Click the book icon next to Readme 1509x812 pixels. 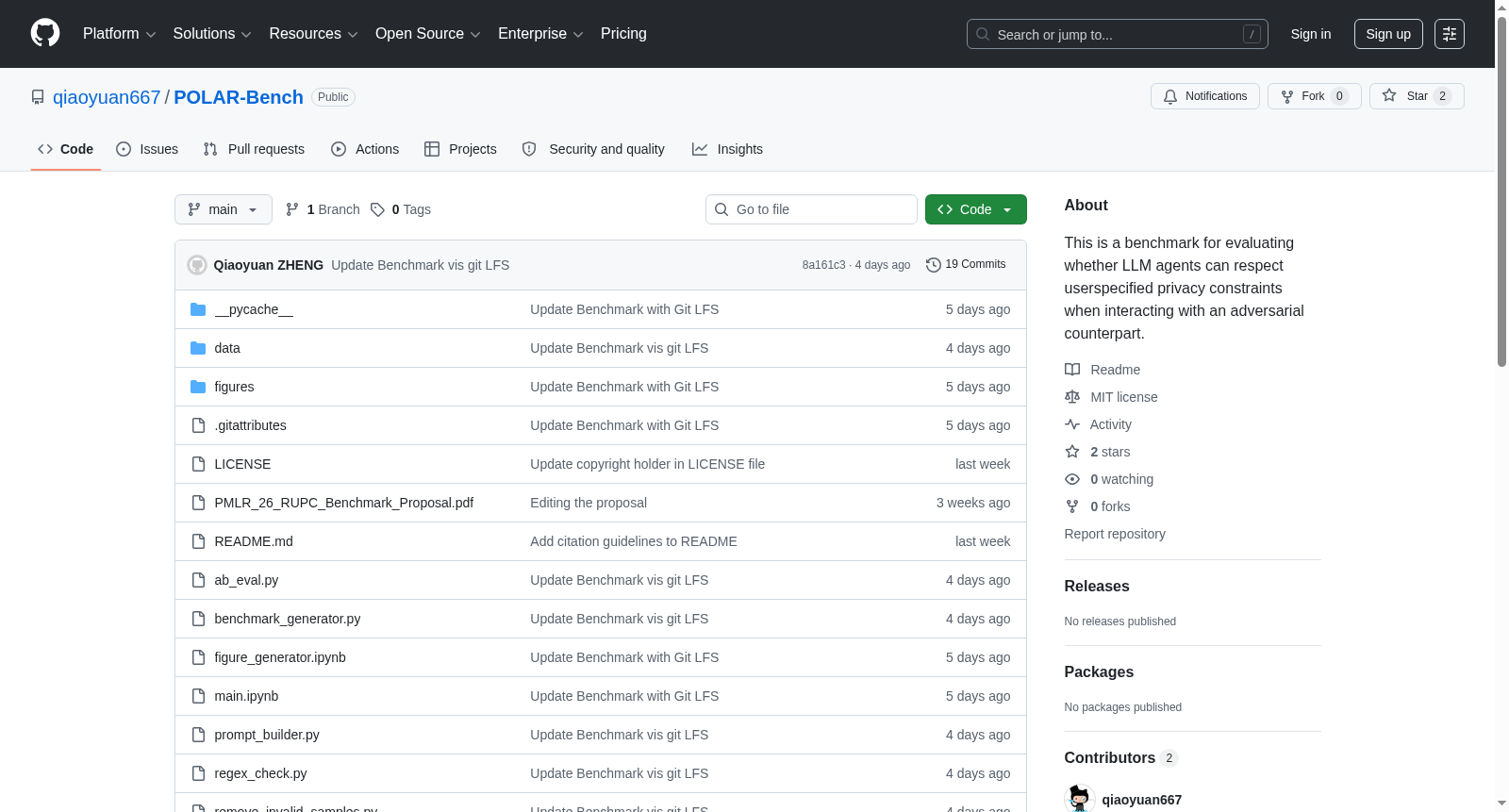click(x=1072, y=370)
